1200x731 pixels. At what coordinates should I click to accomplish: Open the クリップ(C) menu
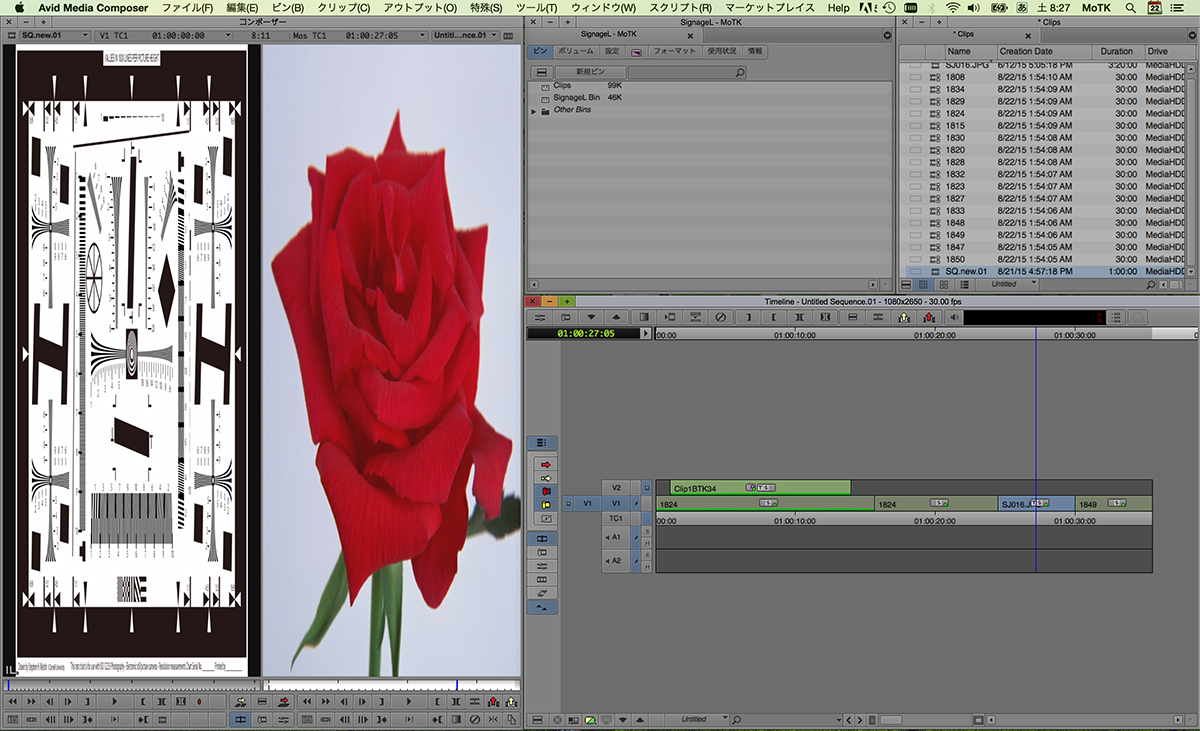[x=343, y=7]
